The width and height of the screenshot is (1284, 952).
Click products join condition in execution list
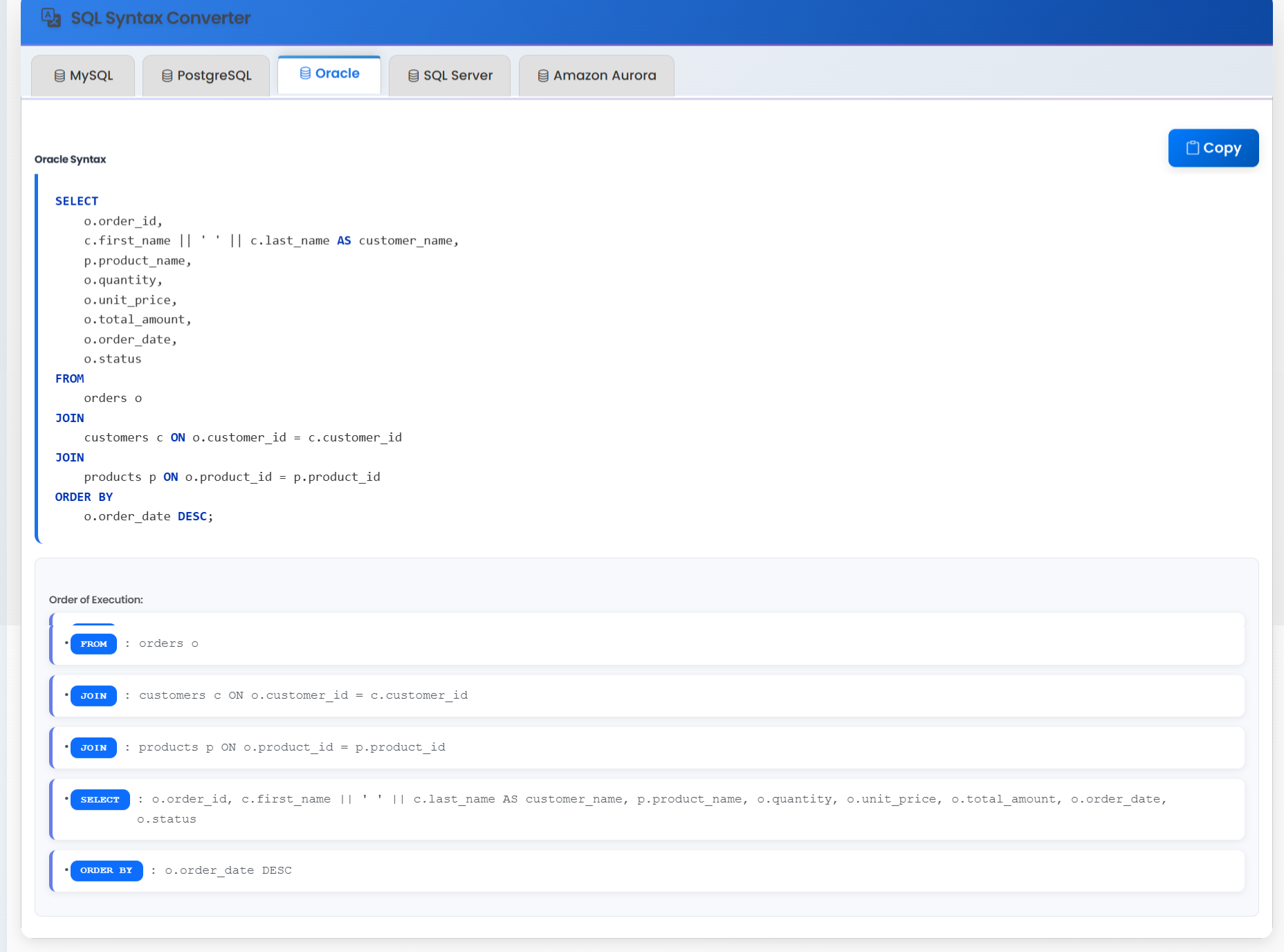[x=292, y=747]
